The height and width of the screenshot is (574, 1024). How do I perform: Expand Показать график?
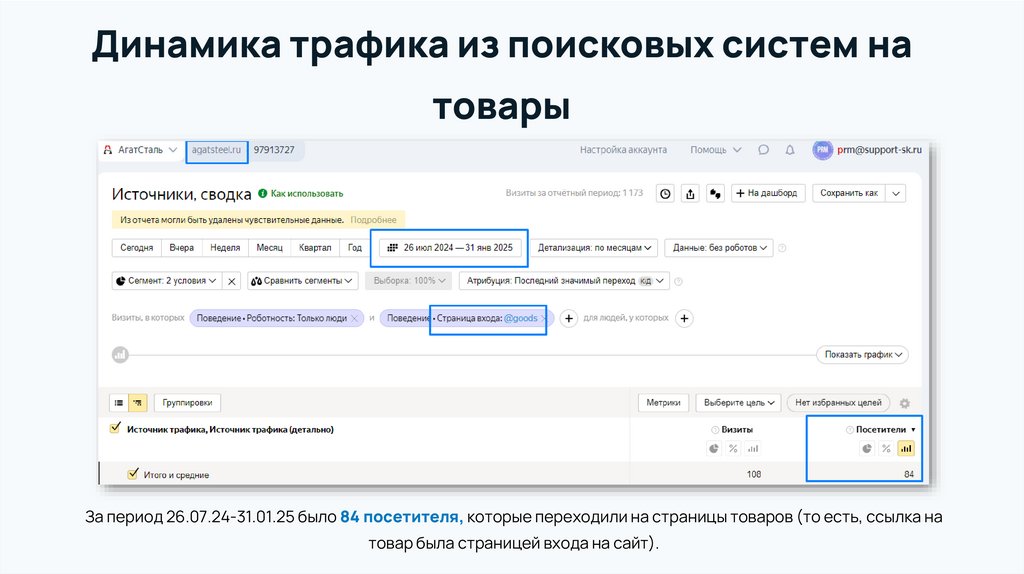[863, 355]
